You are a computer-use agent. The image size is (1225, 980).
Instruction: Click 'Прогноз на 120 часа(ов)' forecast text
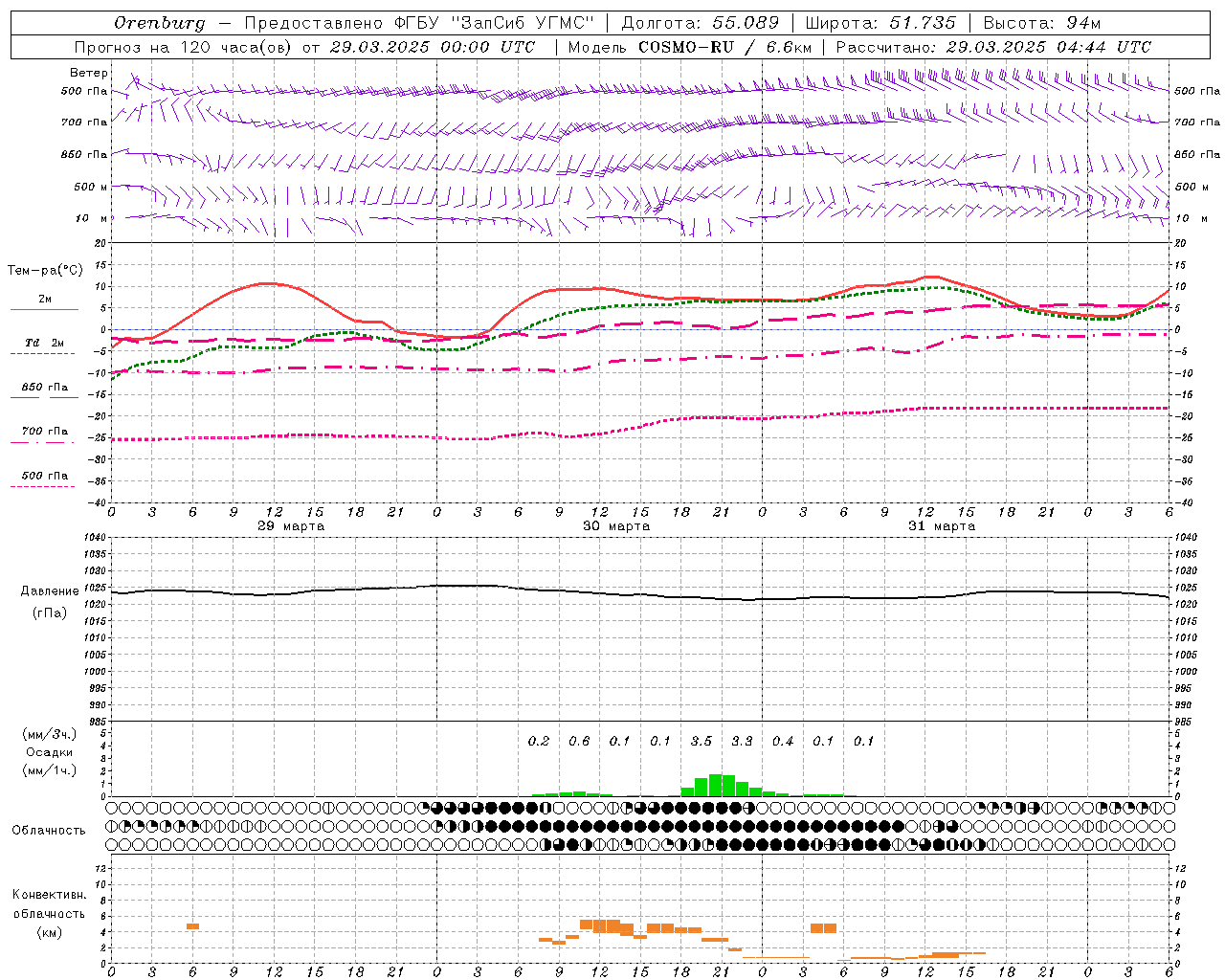[x=184, y=47]
